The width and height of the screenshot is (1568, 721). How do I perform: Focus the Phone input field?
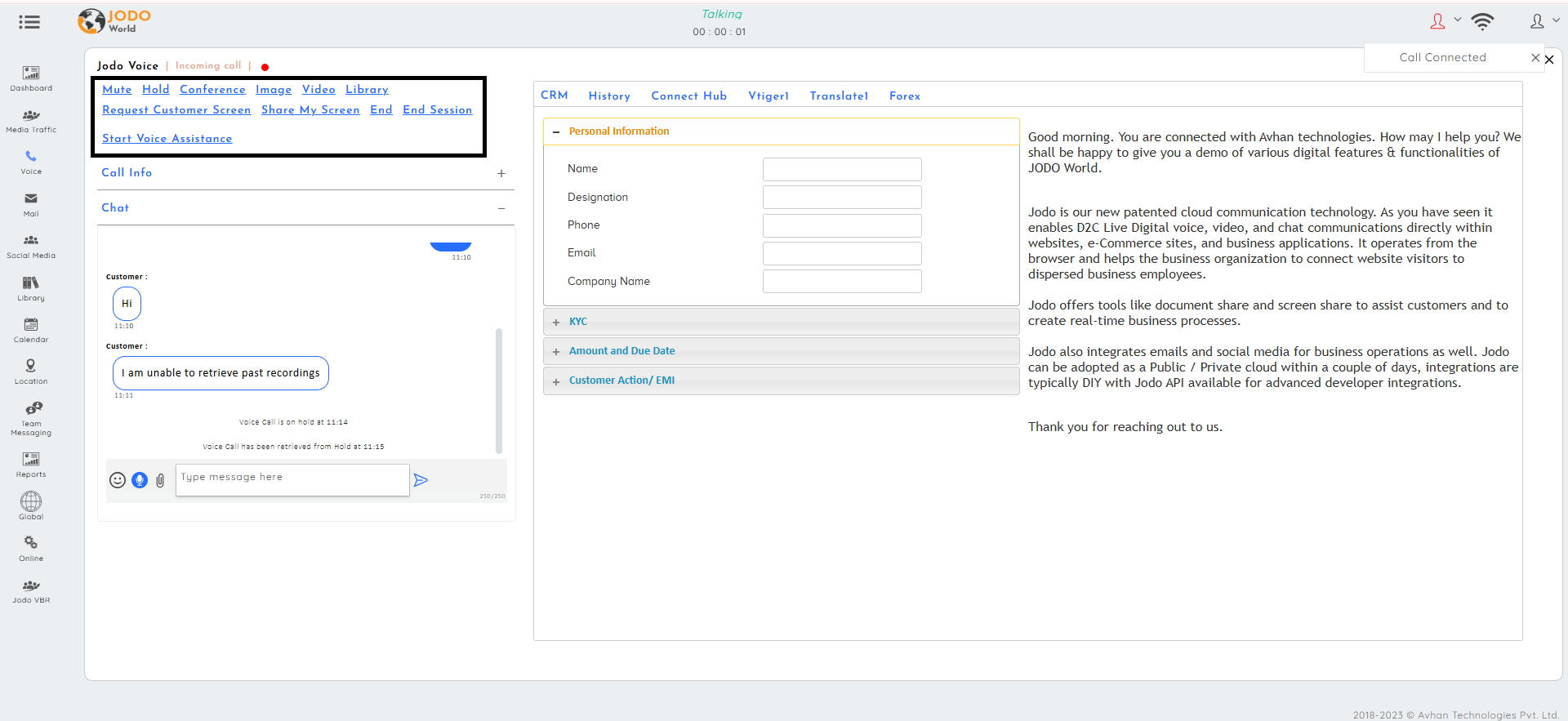point(842,225)
